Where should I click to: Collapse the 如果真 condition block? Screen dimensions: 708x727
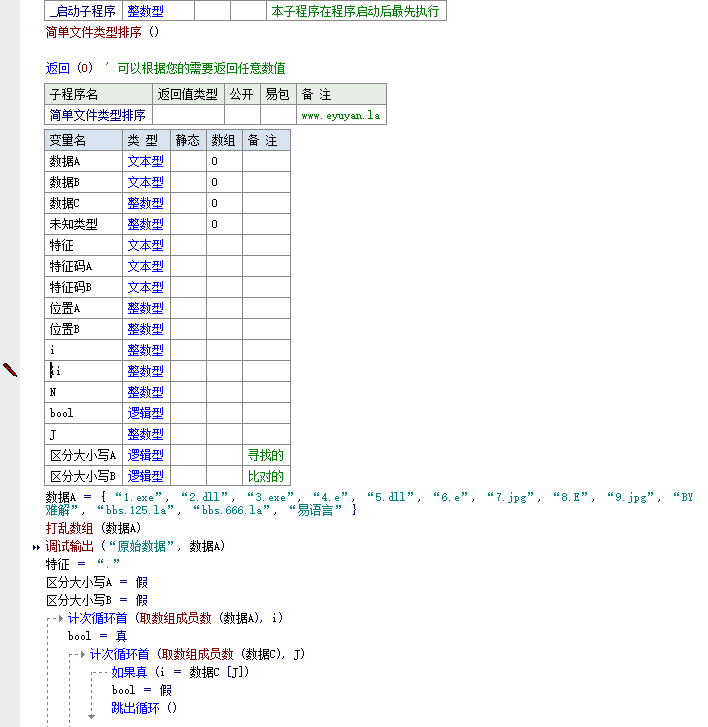click(x=100, y=672)
